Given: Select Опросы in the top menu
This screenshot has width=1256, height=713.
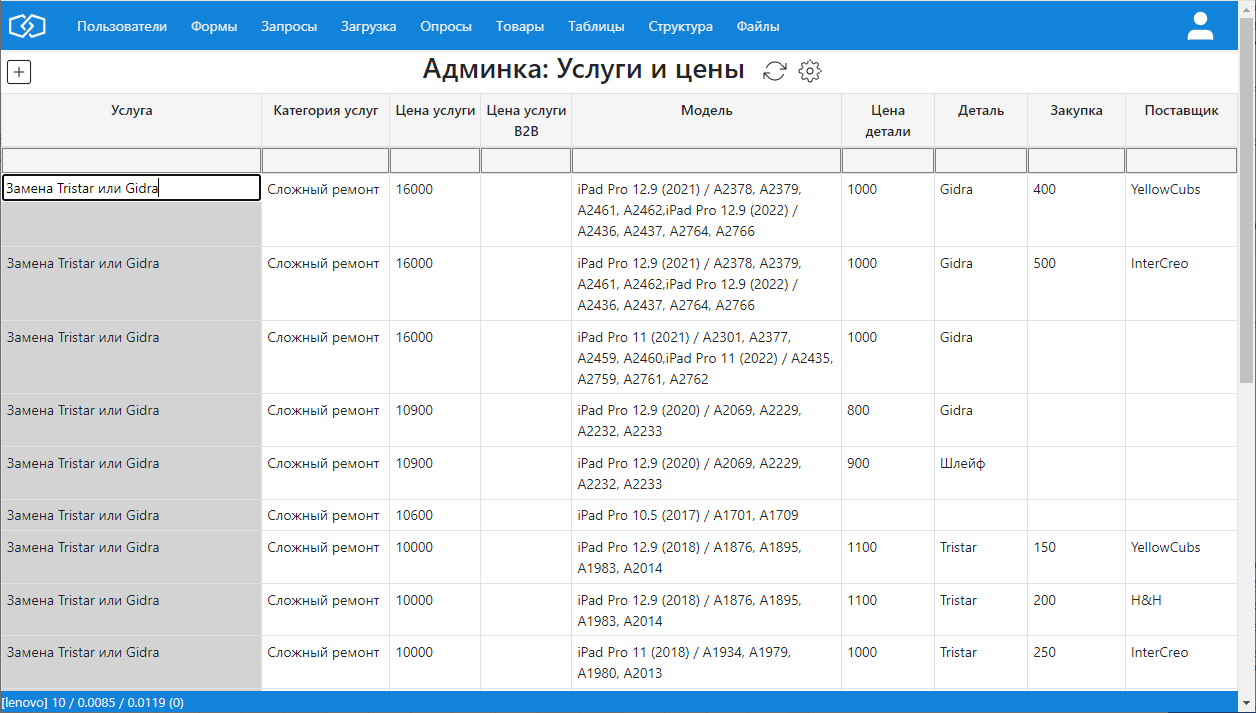Looking at the screenshot, I should (446, 27).
